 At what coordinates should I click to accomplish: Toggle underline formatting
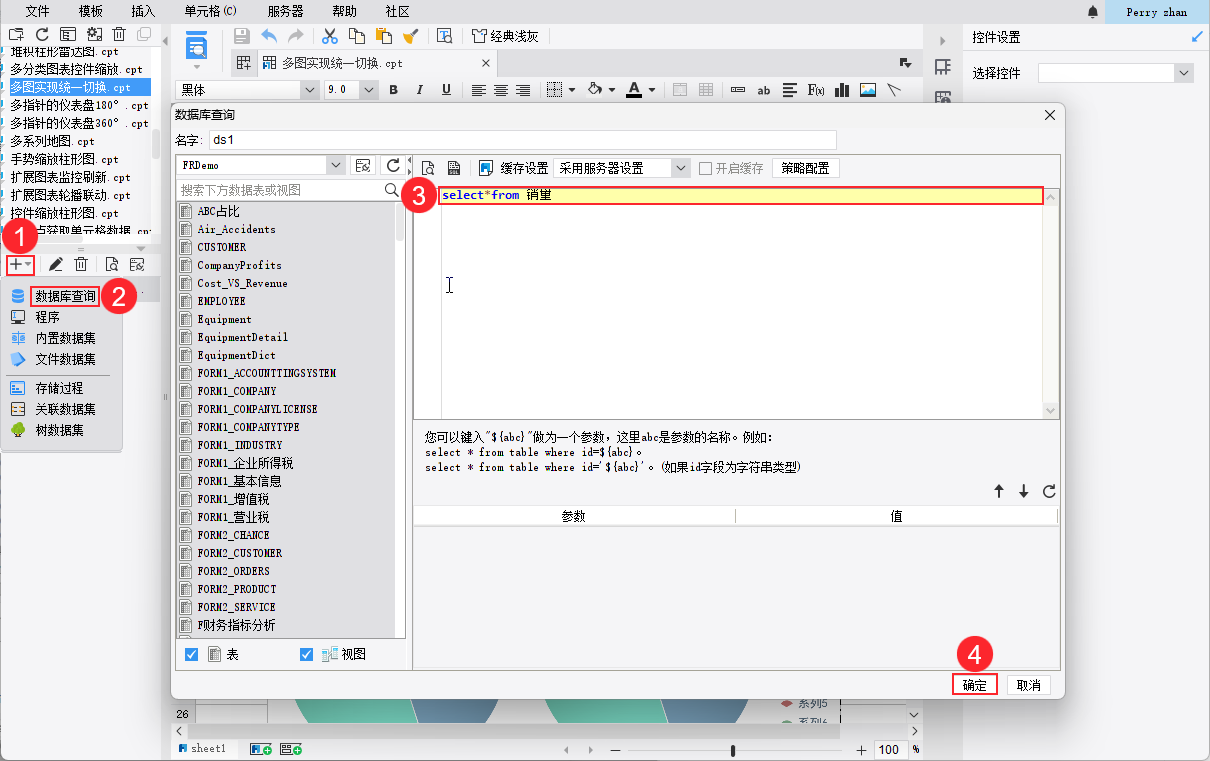pos(446,90)
